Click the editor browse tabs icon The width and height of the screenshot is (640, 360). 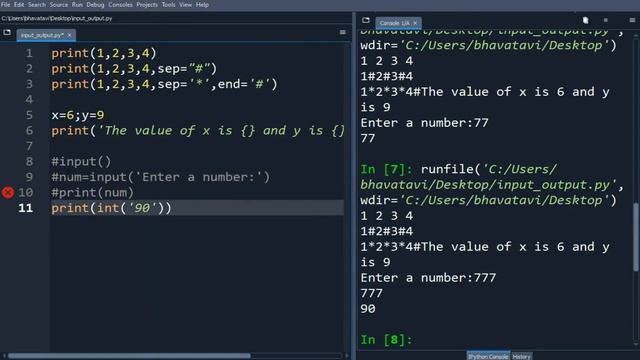7,32
